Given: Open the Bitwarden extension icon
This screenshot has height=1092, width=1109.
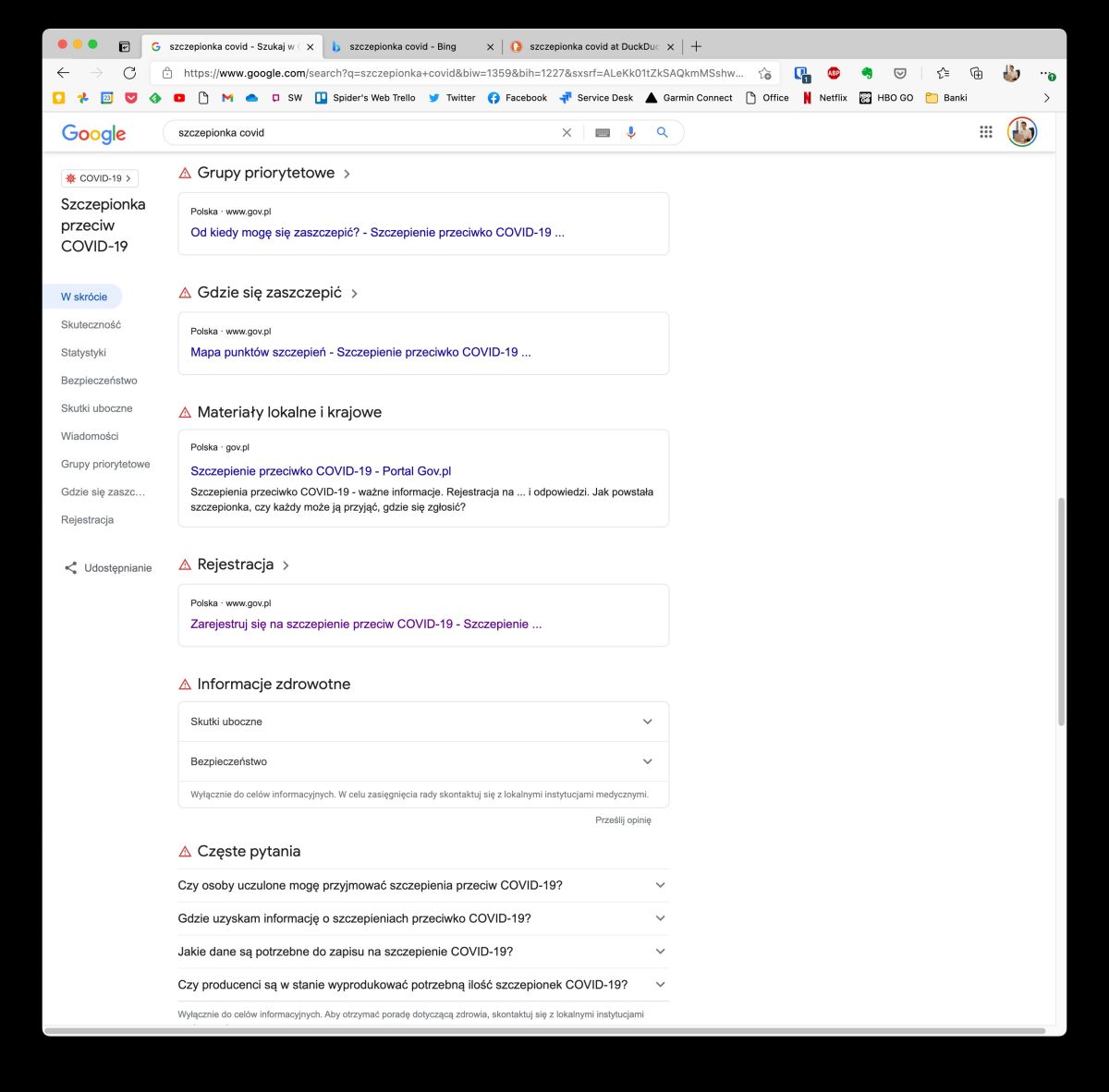Looking at the screenshot, I should point(802,73).
